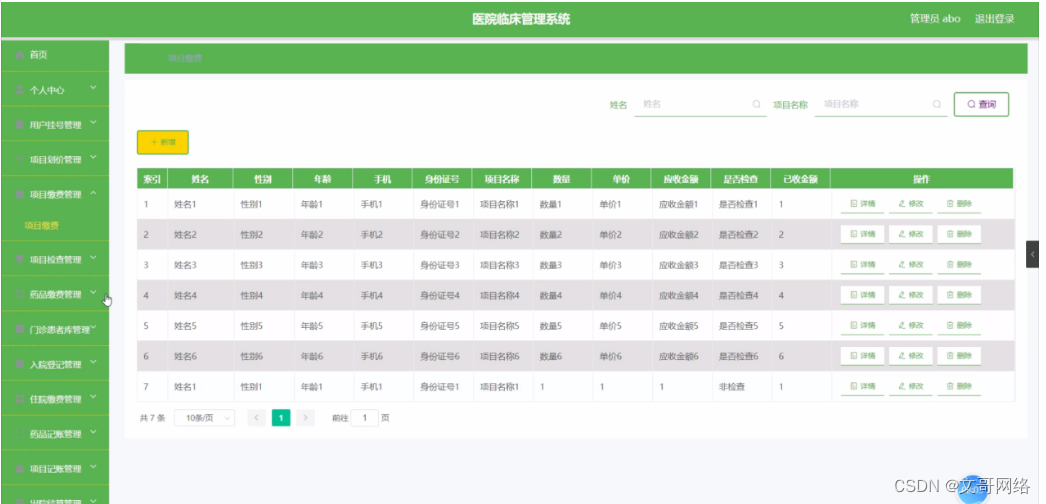Image resolution: width=1046 pixels, height=504 pixels.
Task: Open 详情 for row 姓名5
Action: (x=863, y=326)
